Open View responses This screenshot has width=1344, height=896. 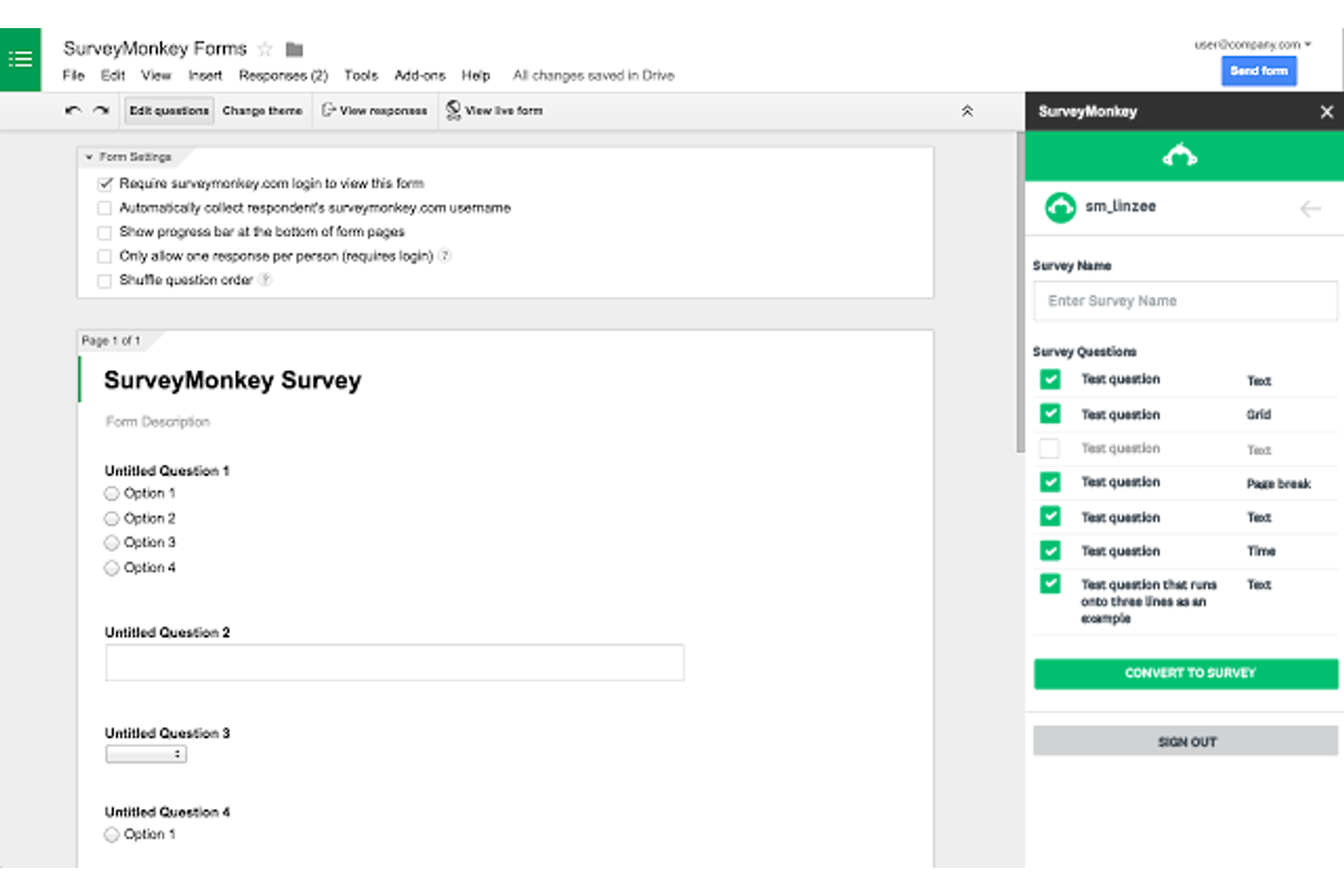click(375, 110)
